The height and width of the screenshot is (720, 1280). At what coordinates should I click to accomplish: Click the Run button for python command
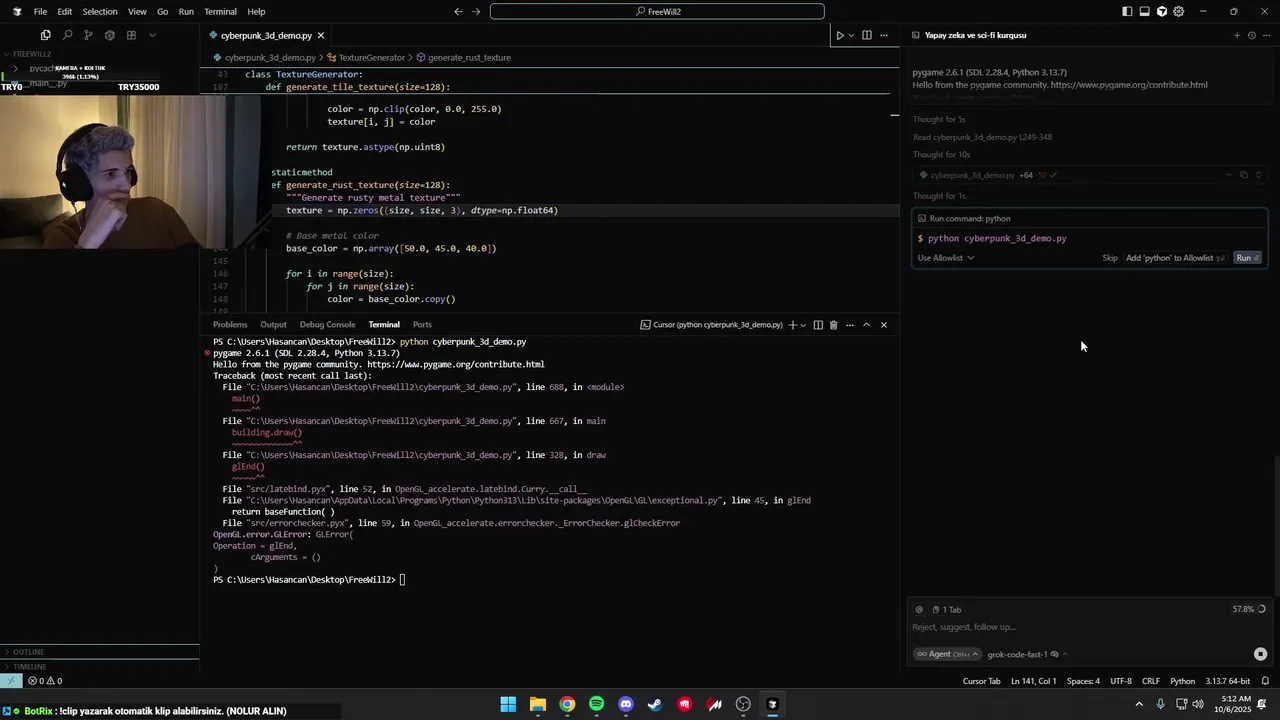1248,258
